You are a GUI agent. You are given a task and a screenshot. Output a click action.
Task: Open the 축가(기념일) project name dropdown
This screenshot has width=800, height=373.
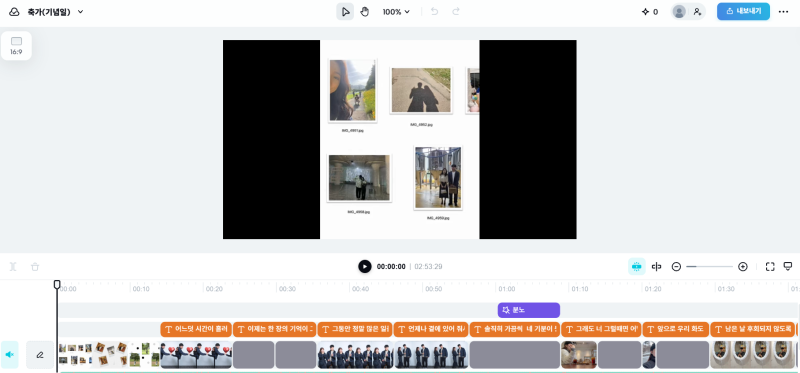[56, 12]
